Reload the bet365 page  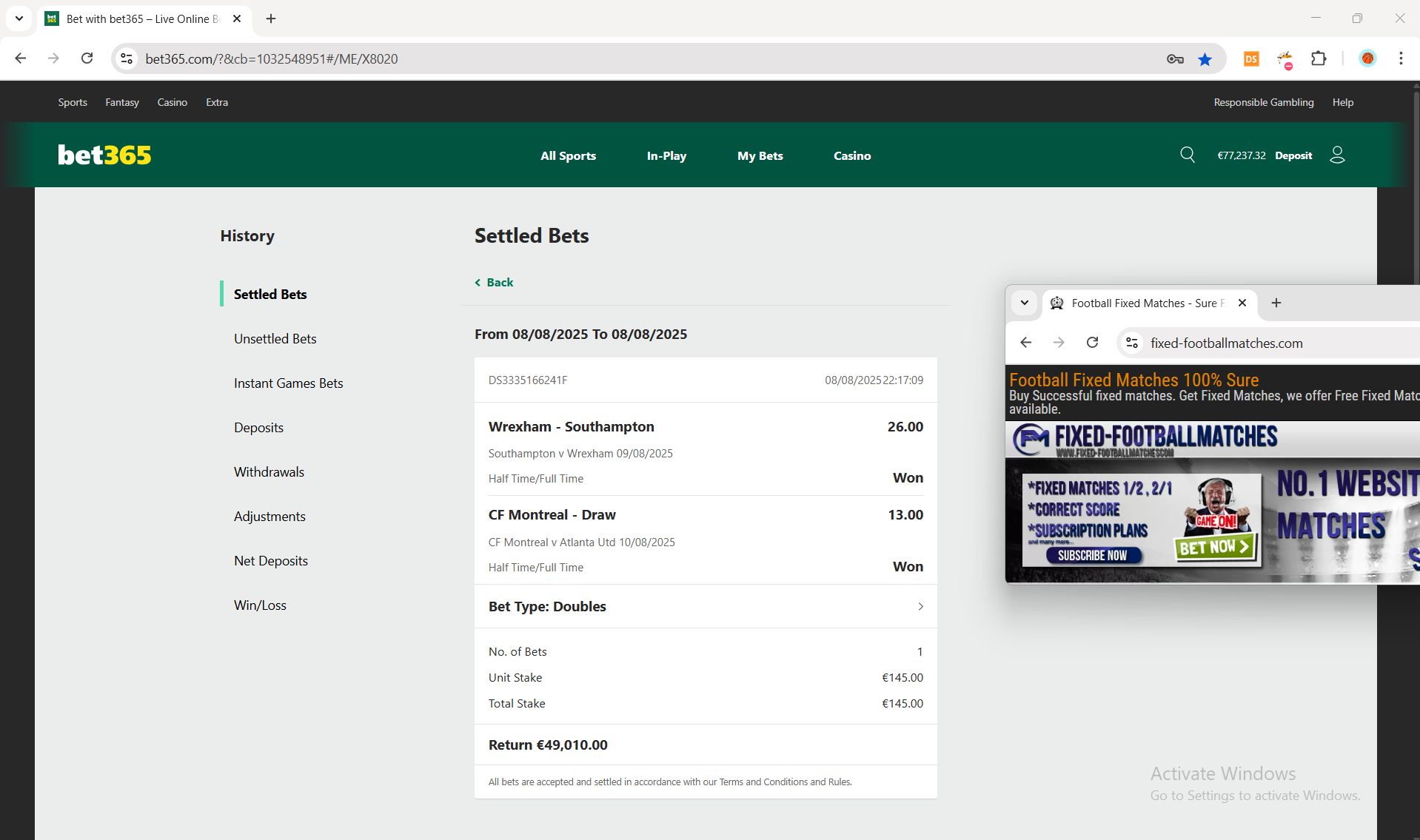pos(87,58)
